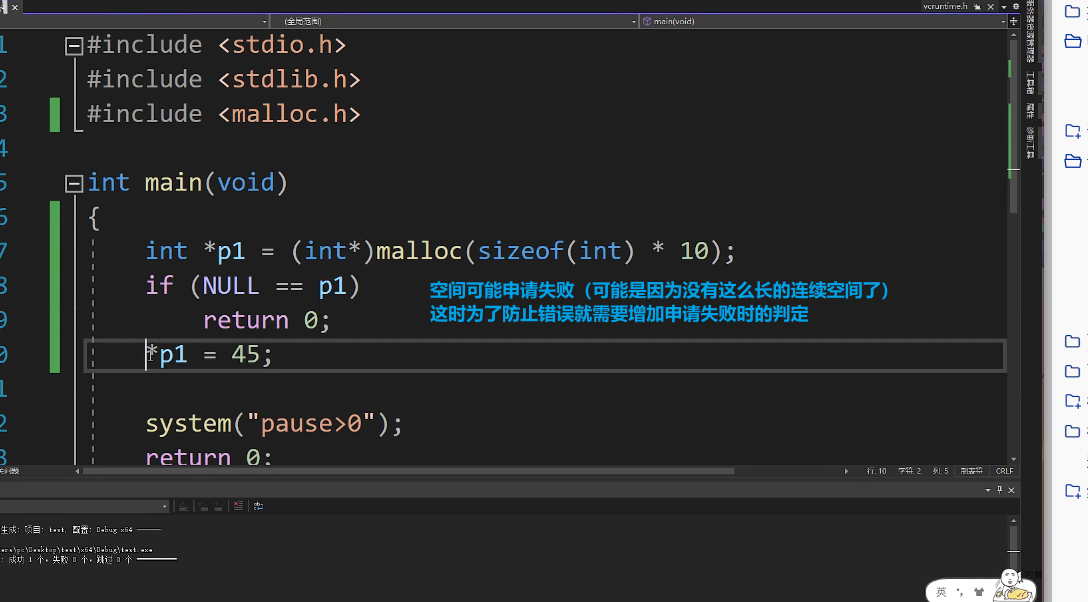Open the 诊断工具 side tab

[x=1030, y=142]
